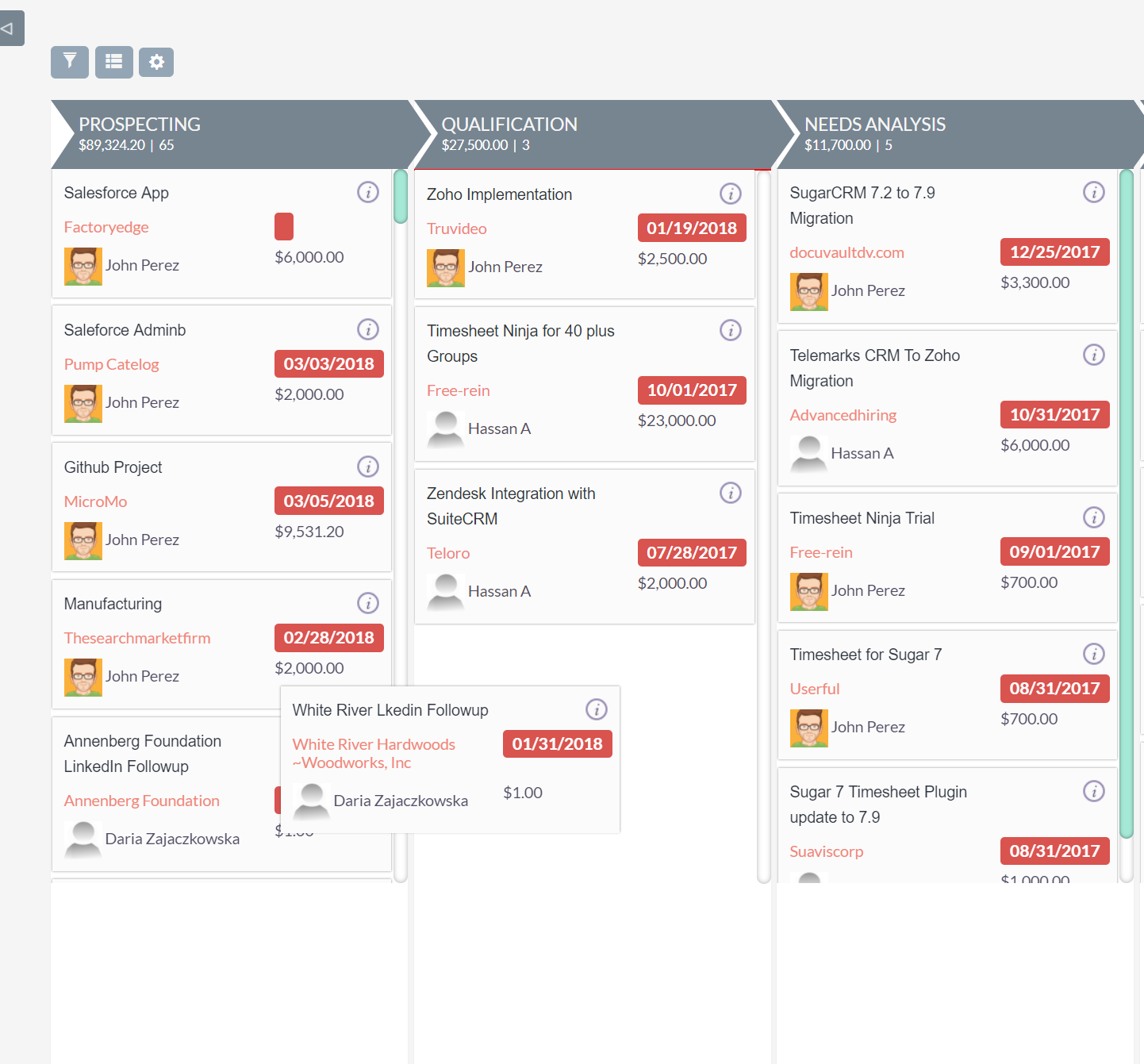
Task: Open info icon on Sugar 7 Timesheet Plugin card
Action: (x=1094, y=791)
